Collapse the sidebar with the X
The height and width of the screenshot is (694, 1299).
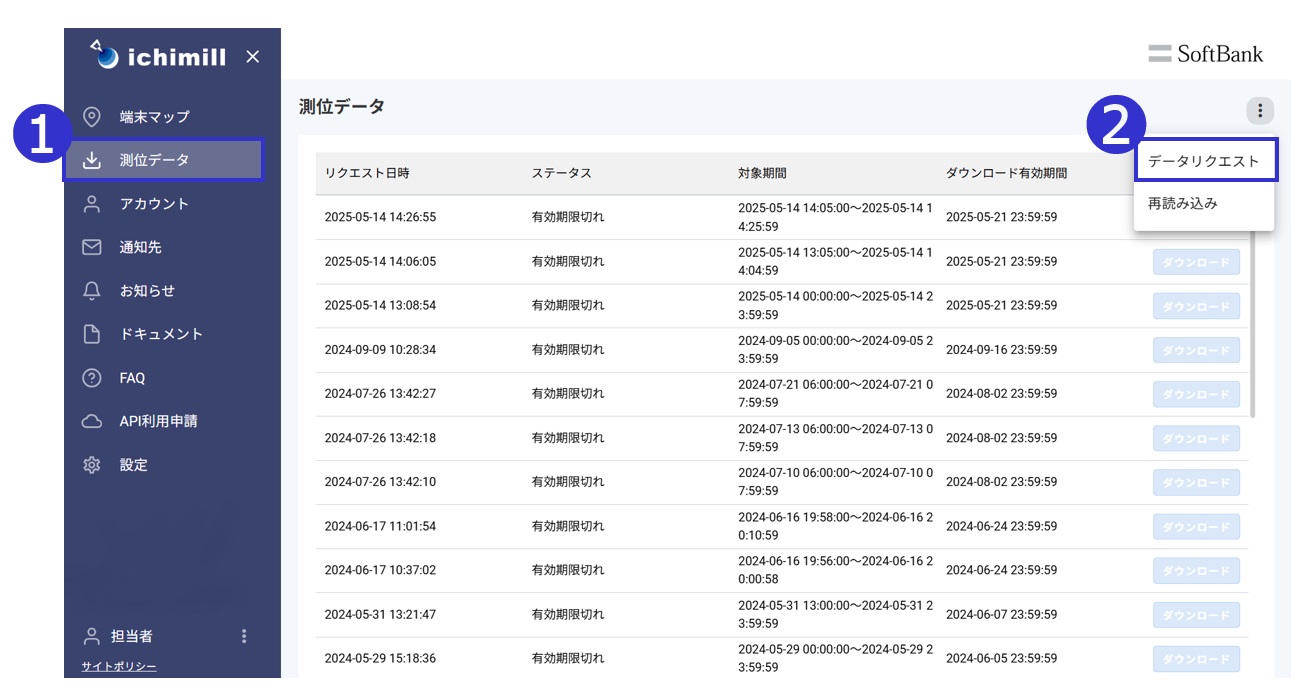pos(252,56)
